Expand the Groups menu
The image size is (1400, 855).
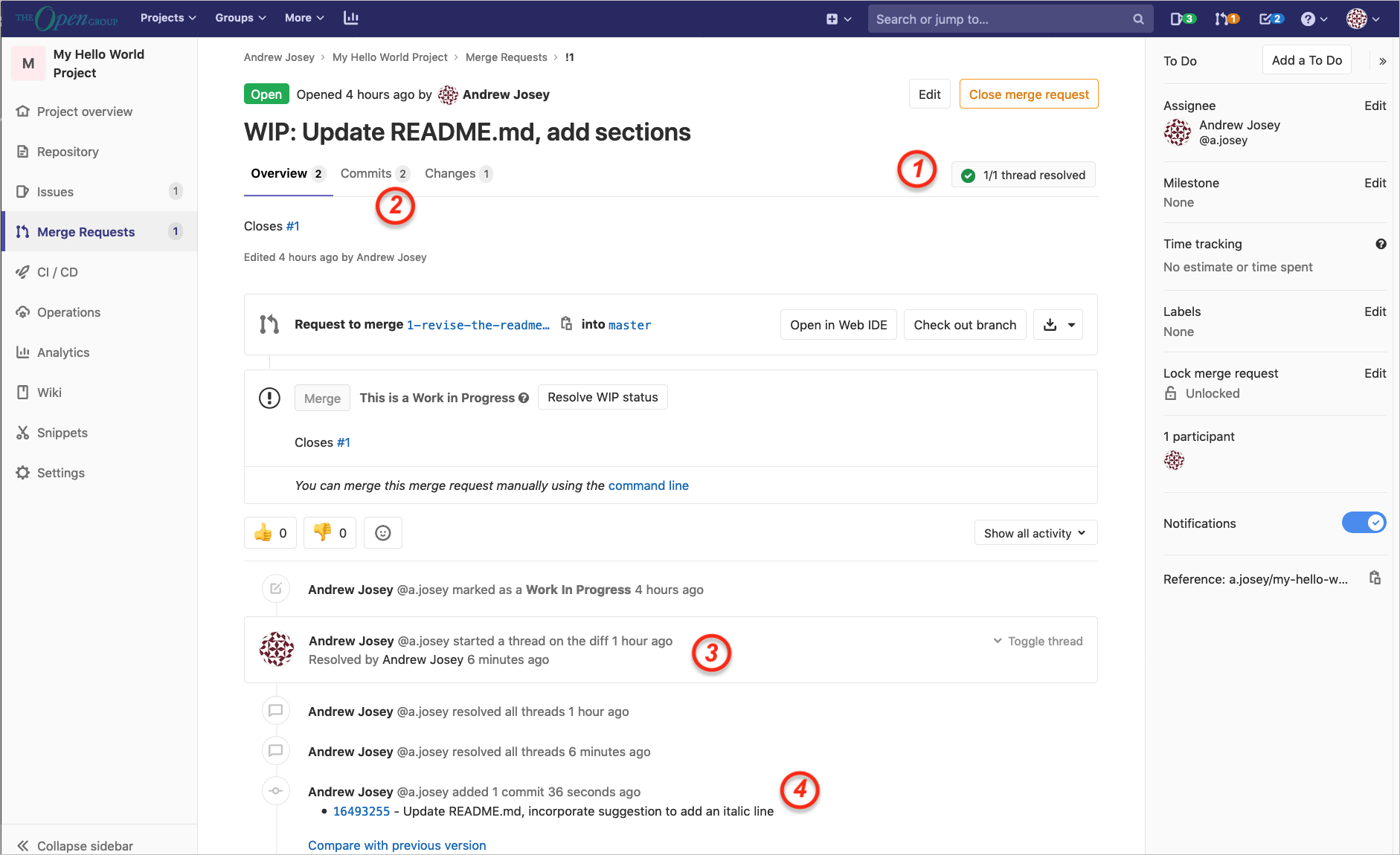point(240,18)
